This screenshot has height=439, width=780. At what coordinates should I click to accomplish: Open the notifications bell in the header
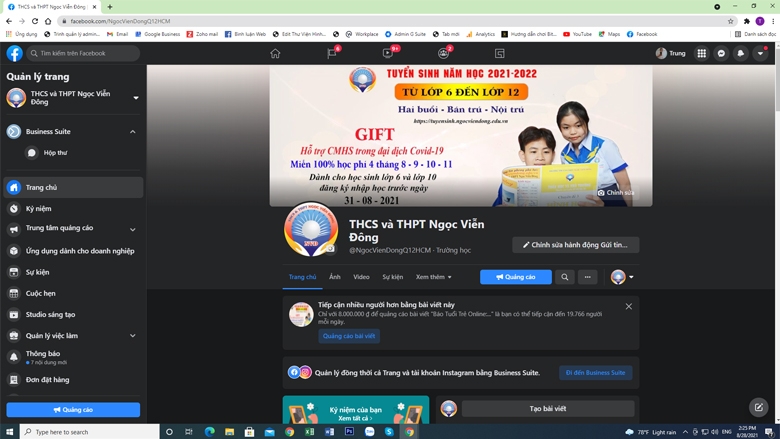click(x=741, y=53)
